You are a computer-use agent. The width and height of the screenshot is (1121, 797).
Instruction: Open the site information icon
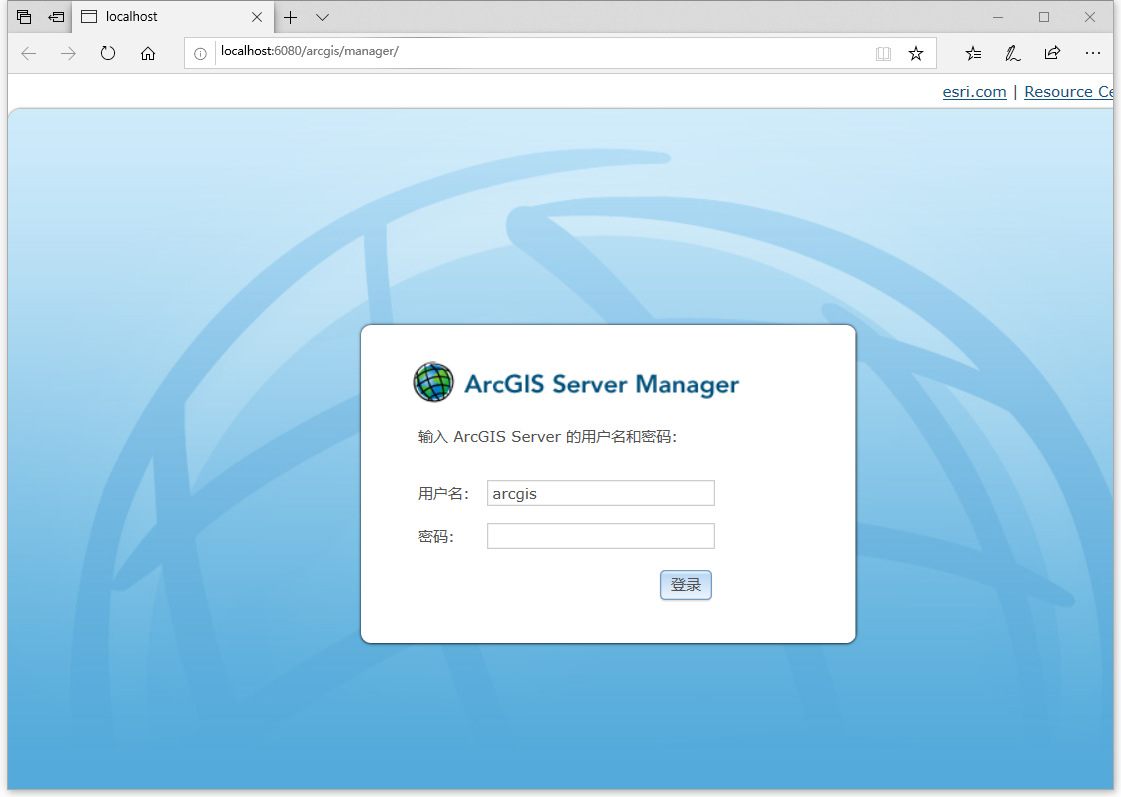point(200,54)
